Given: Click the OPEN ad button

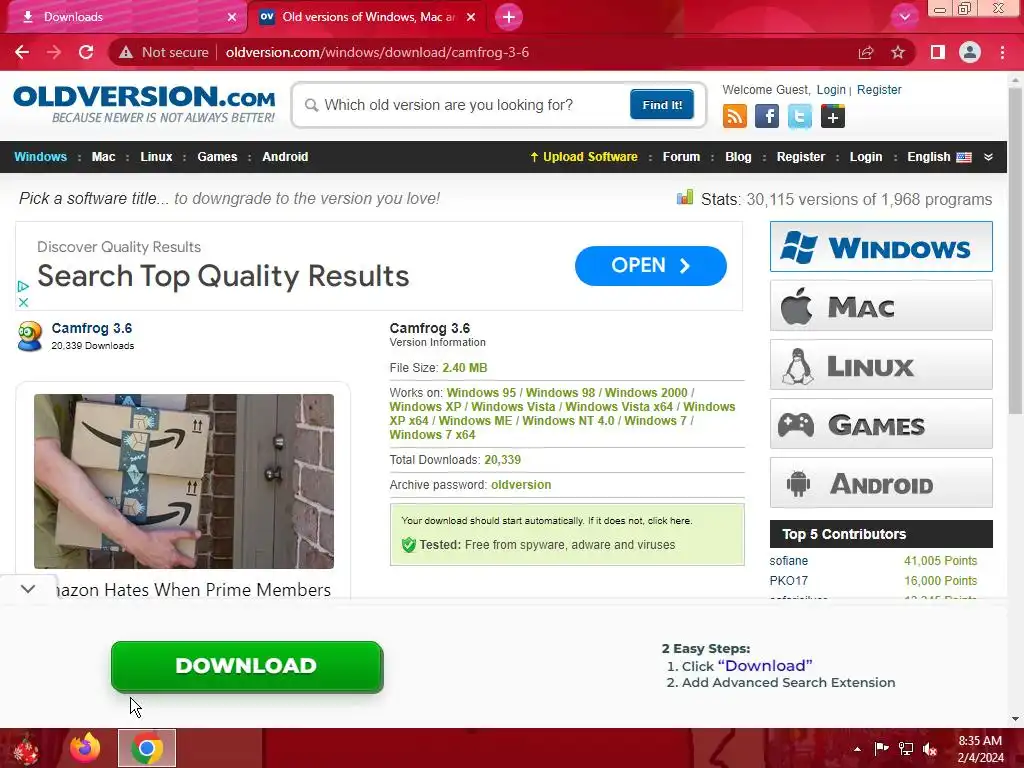Looking at the screenshot, I should 650,266.
